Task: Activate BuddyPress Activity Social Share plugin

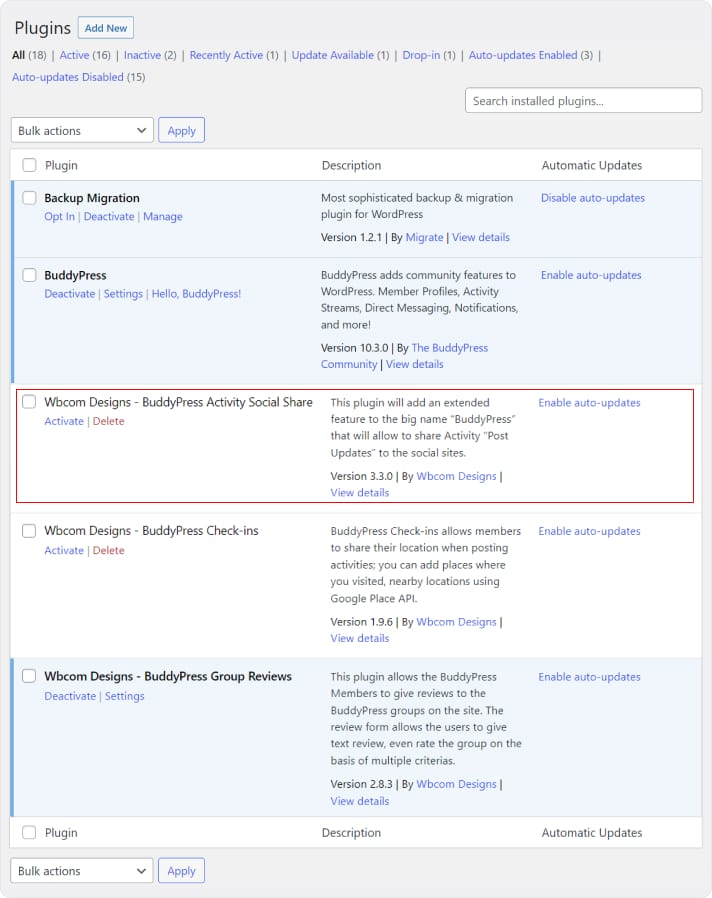Action: point(64,421)
